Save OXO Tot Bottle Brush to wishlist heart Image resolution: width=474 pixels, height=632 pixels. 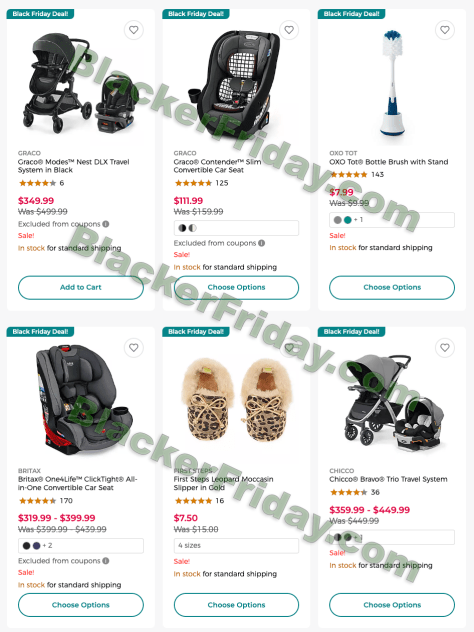[445, 30]
